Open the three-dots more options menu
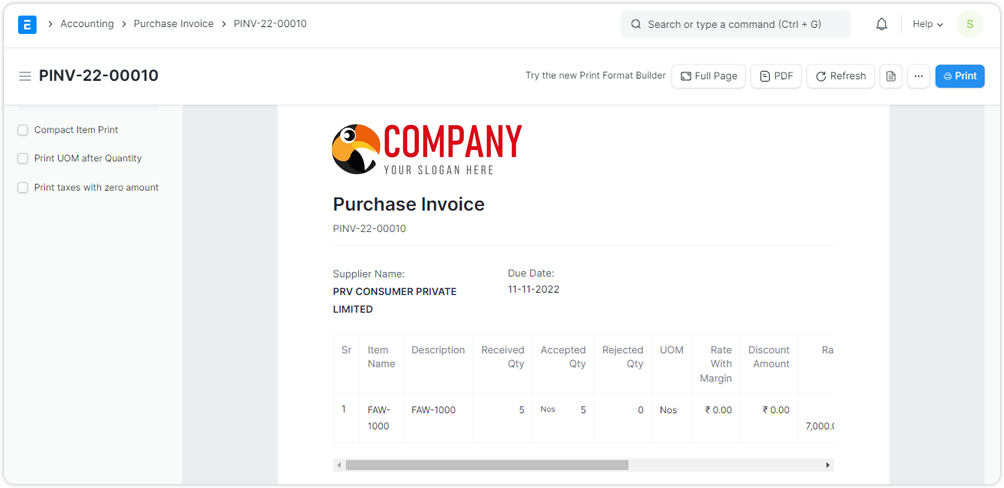1004x488 pixels. point(918,76)
